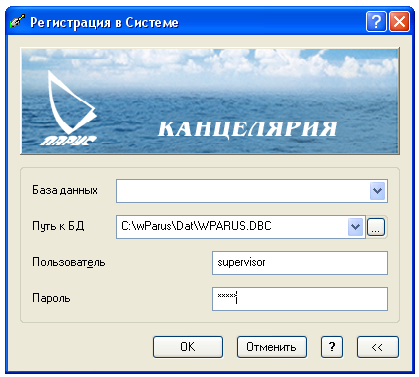The height and width of the screenshot is (377, 419).
Task: Click the application icon in title bar
Action: 17,22
